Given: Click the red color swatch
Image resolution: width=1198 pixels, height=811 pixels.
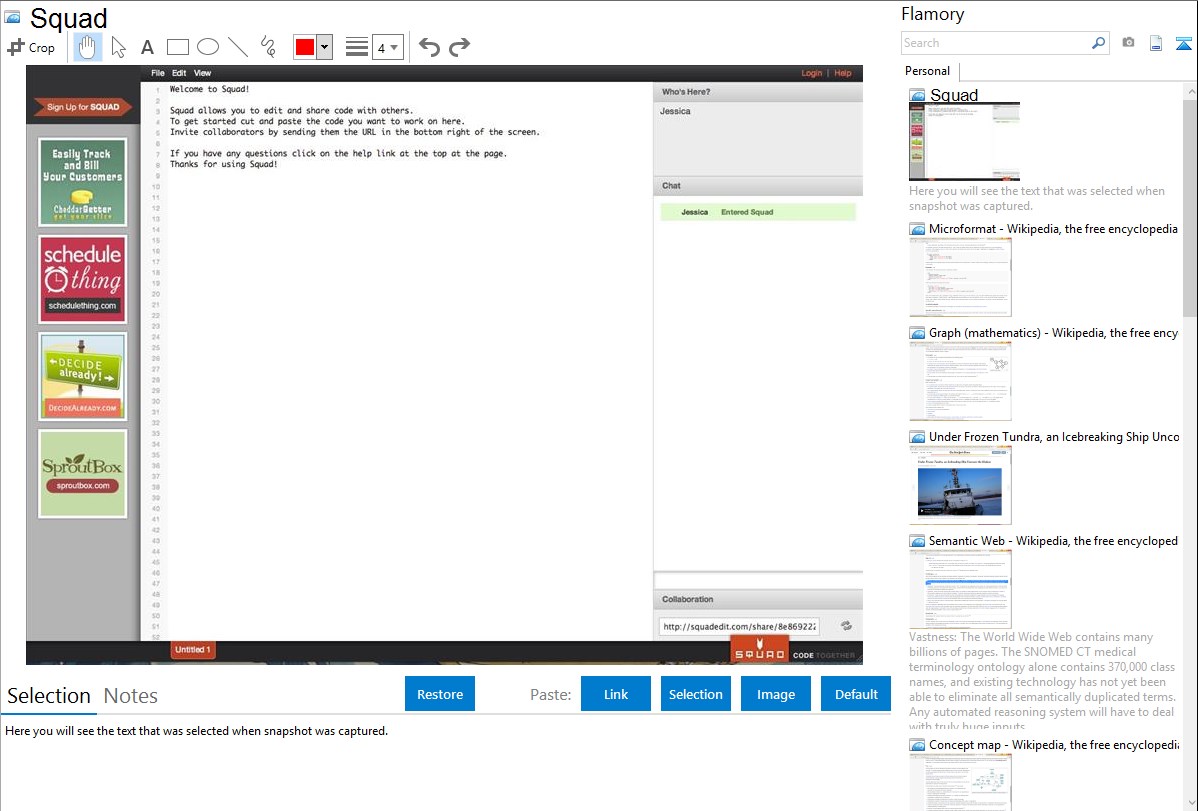Looking at the screenshot, I should [305, 47].
